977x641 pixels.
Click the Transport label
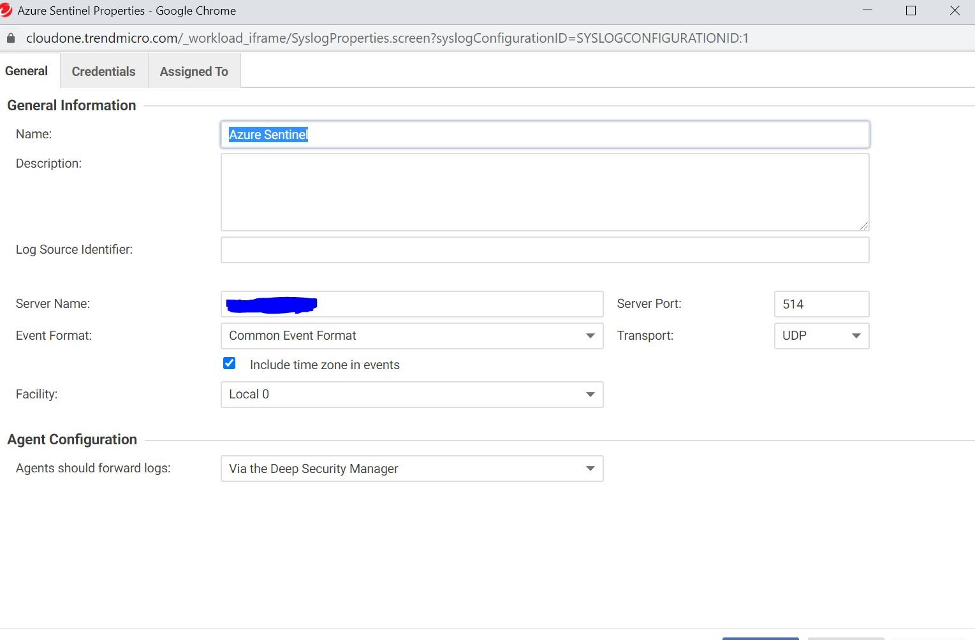[x=646, y=336]
